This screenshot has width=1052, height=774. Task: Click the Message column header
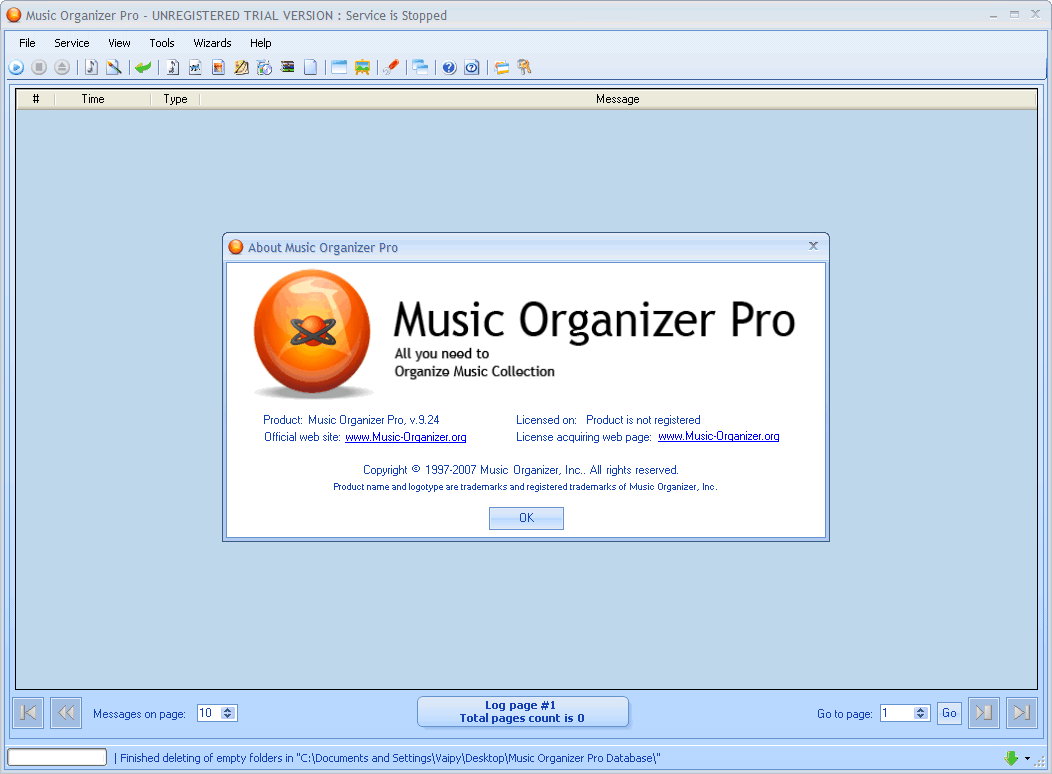coord(618,99)
